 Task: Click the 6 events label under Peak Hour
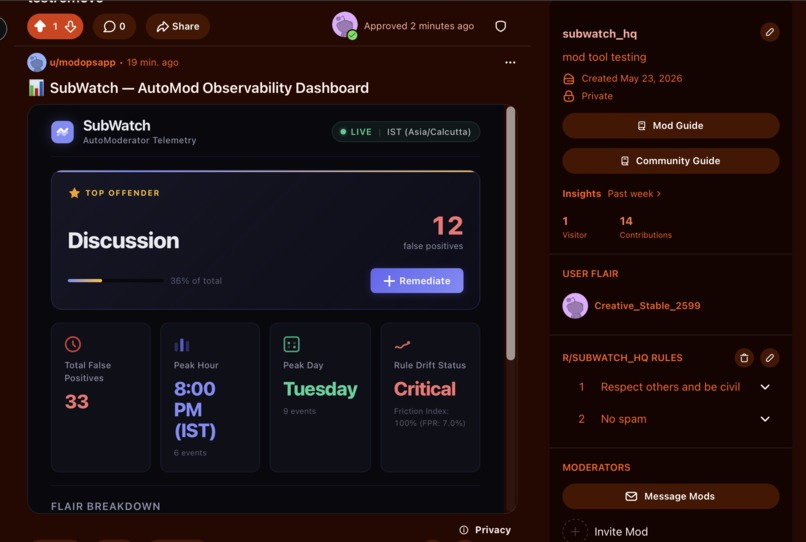[x=190, y=453]
